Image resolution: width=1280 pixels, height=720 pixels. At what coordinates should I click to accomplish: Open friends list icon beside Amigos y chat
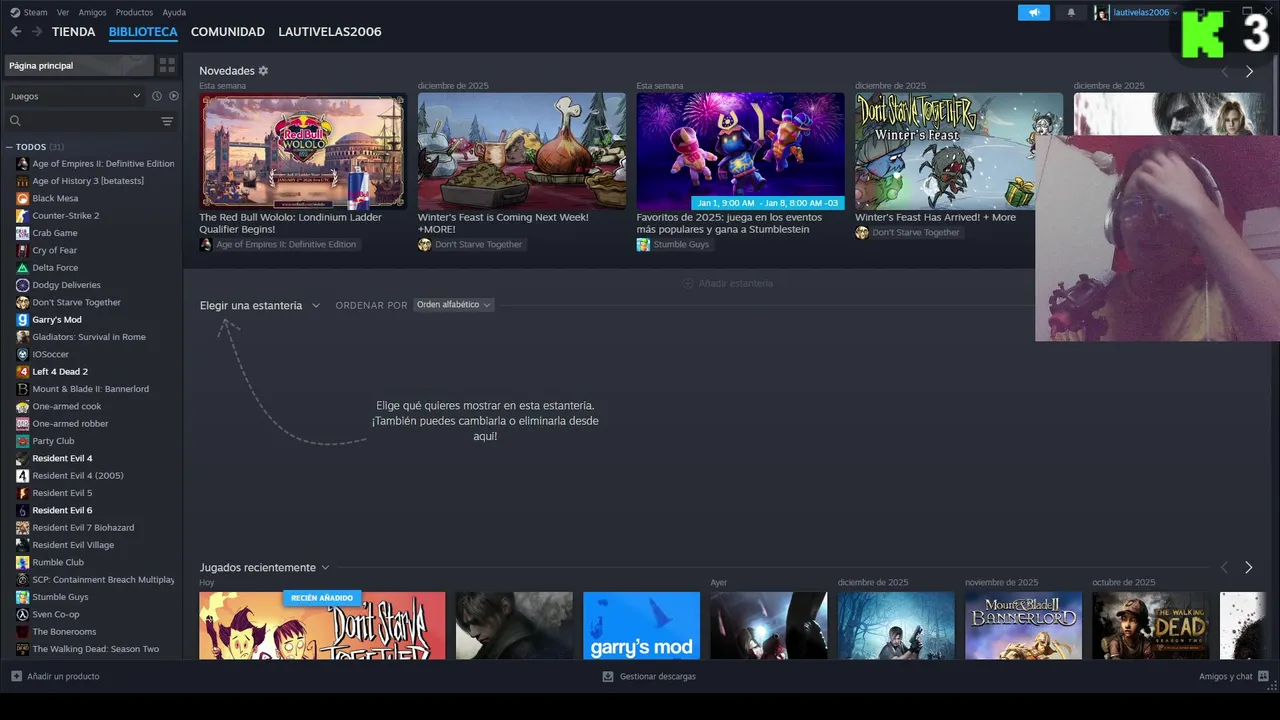click(x=1263, y=676)
